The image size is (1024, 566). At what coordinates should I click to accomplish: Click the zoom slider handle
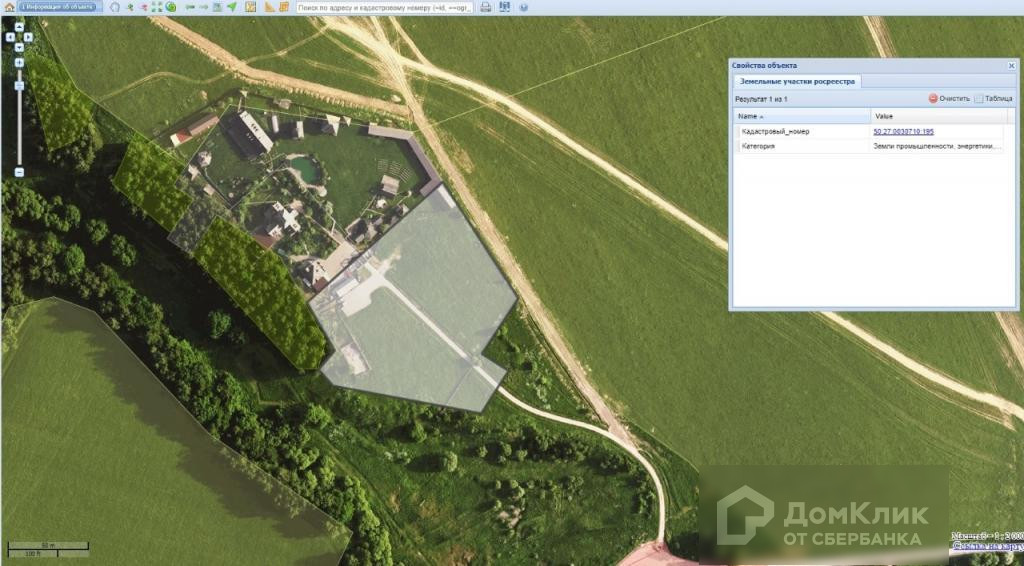click(19, 85)
